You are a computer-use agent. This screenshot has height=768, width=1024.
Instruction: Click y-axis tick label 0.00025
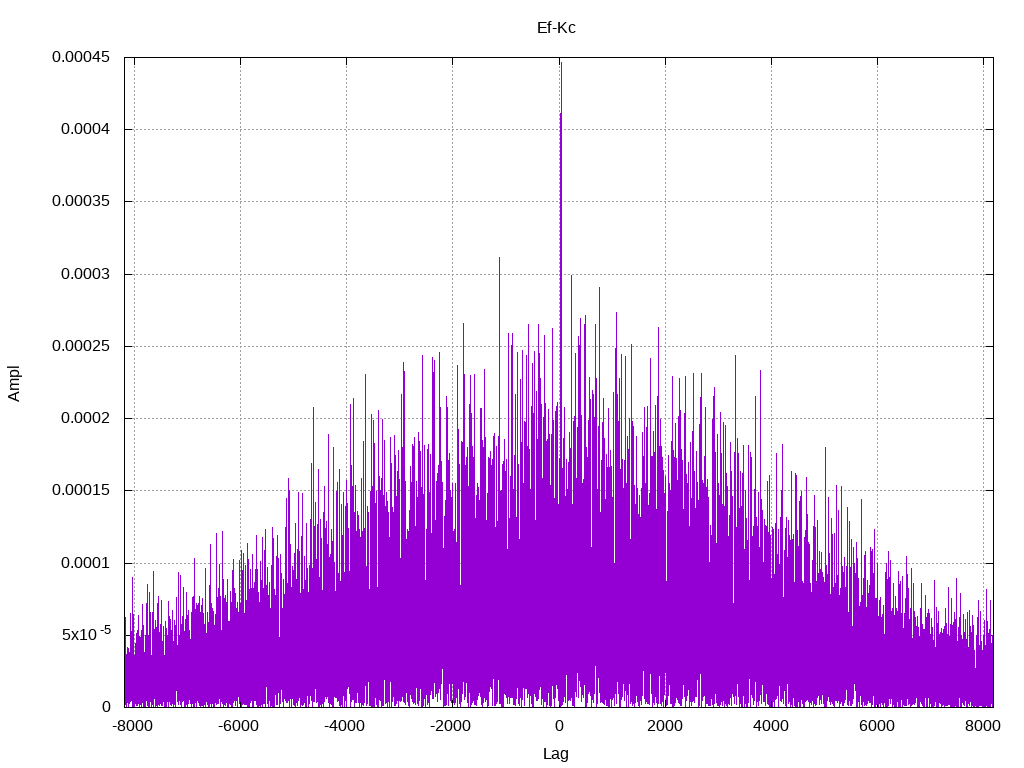(81, 346)
